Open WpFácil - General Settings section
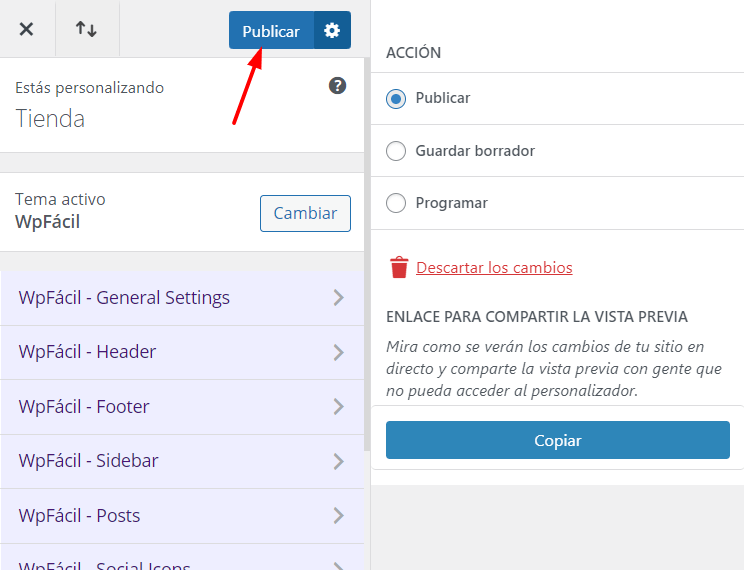This screenshot has width=744, height=570. click(182, 298)
